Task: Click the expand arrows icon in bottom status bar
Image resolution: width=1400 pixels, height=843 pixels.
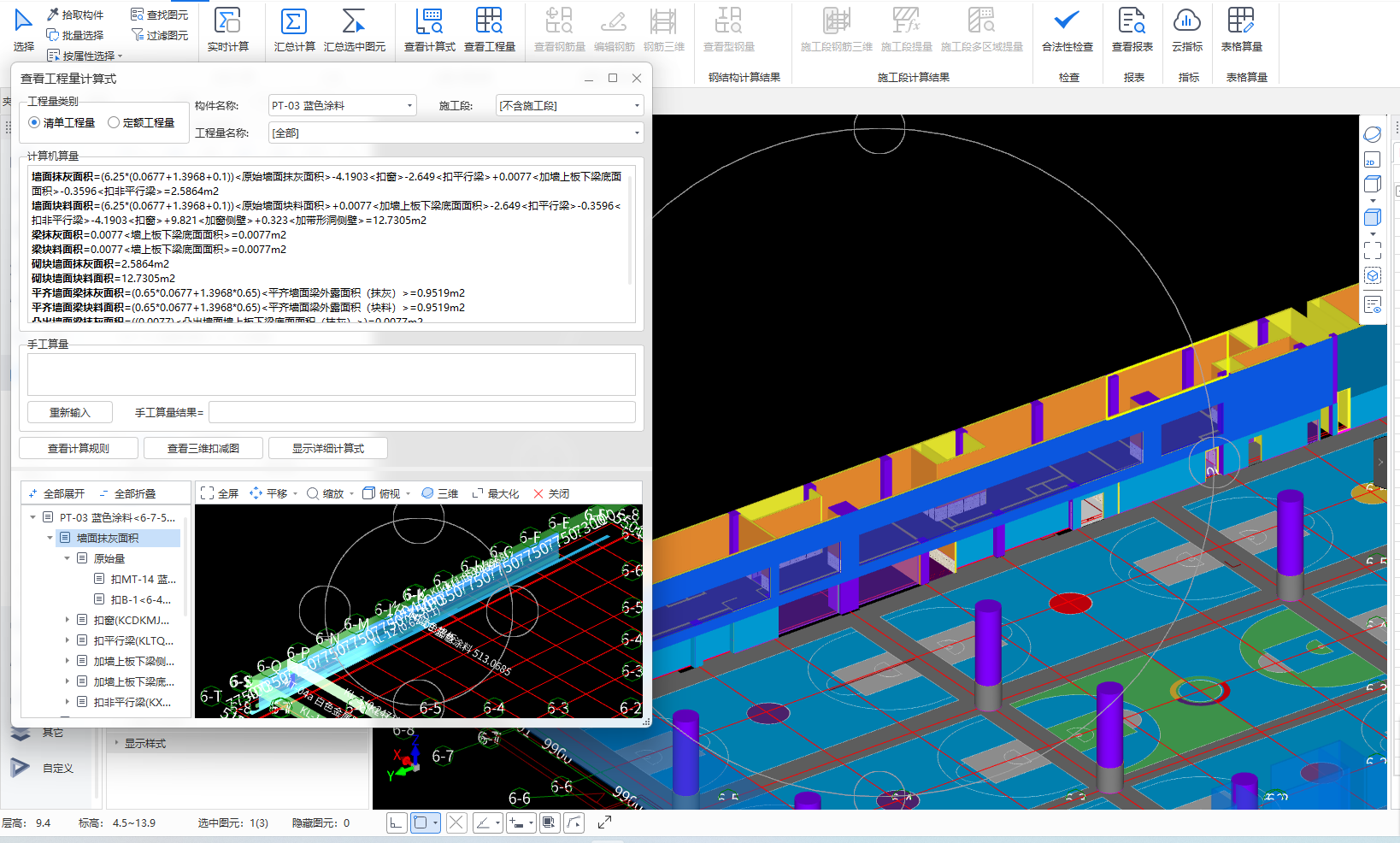Action: [x=604, y=822]
